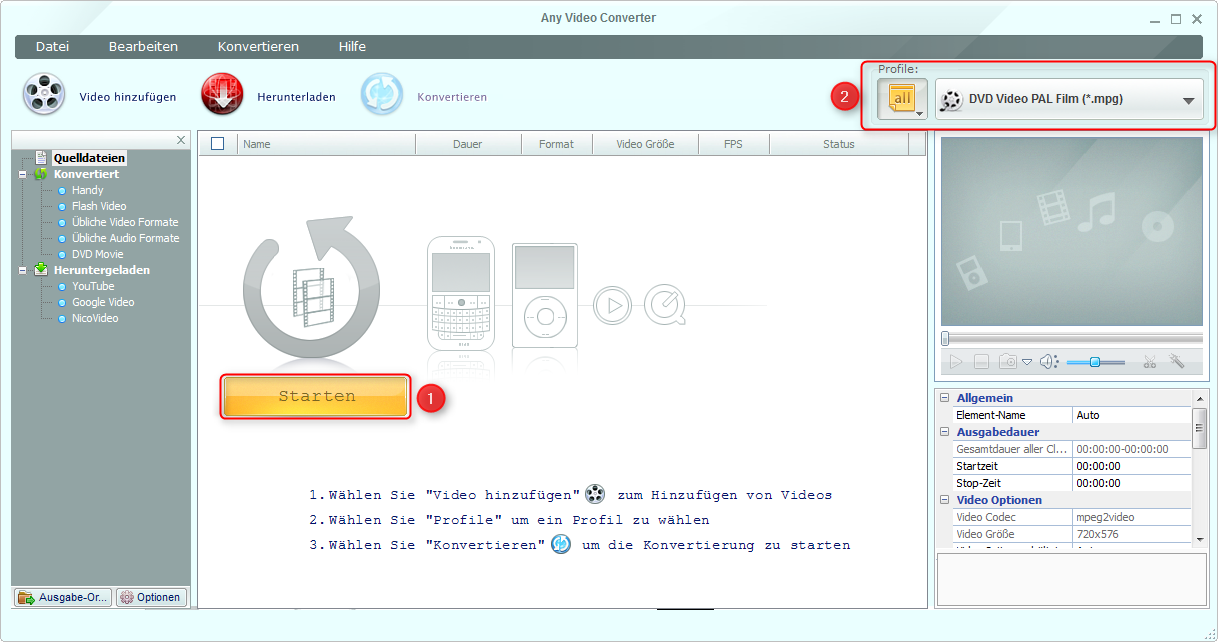Open video effects with the magic wand icon

pos(1176,362)
